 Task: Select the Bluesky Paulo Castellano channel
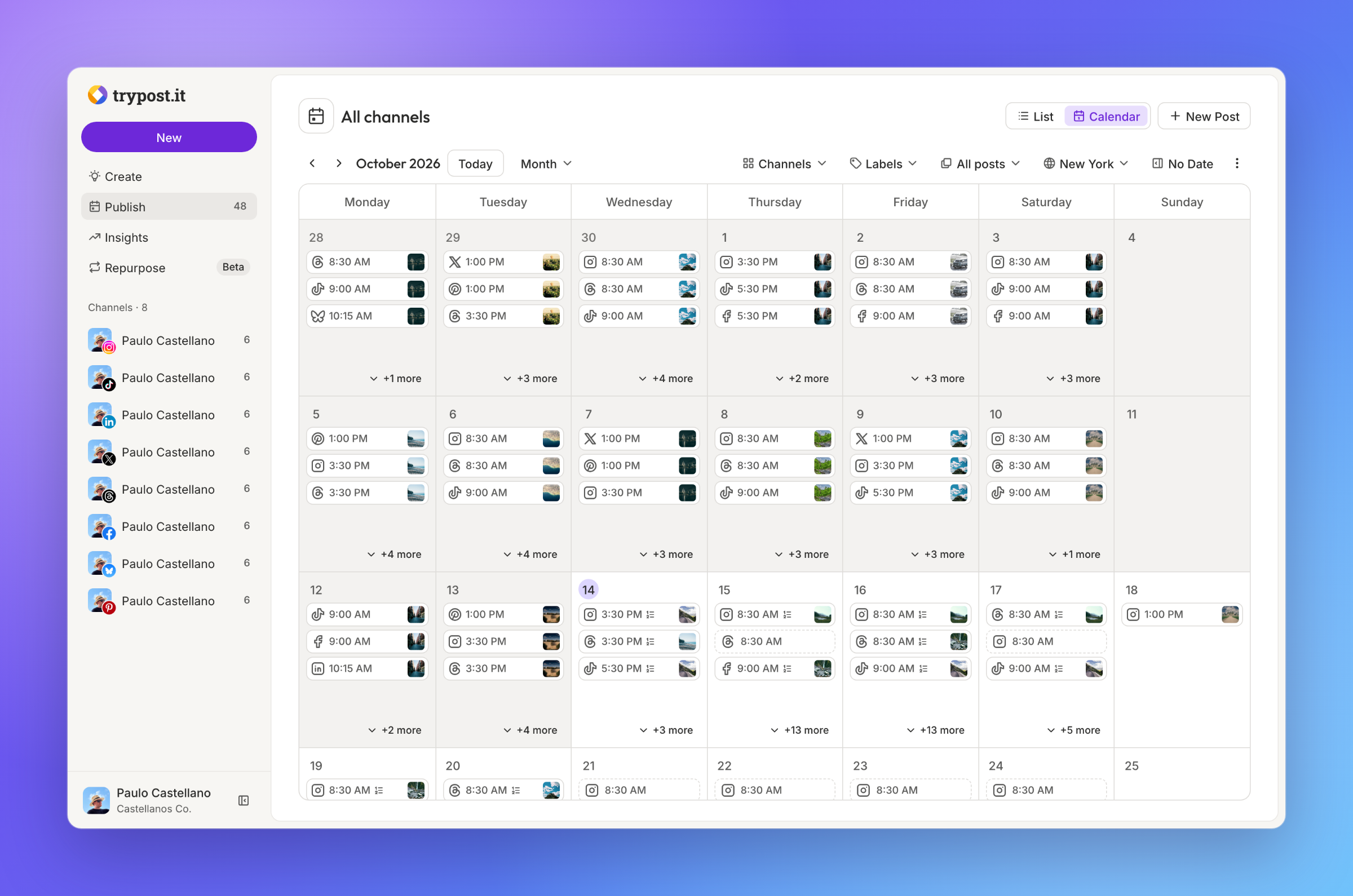[x=169, y=564]
